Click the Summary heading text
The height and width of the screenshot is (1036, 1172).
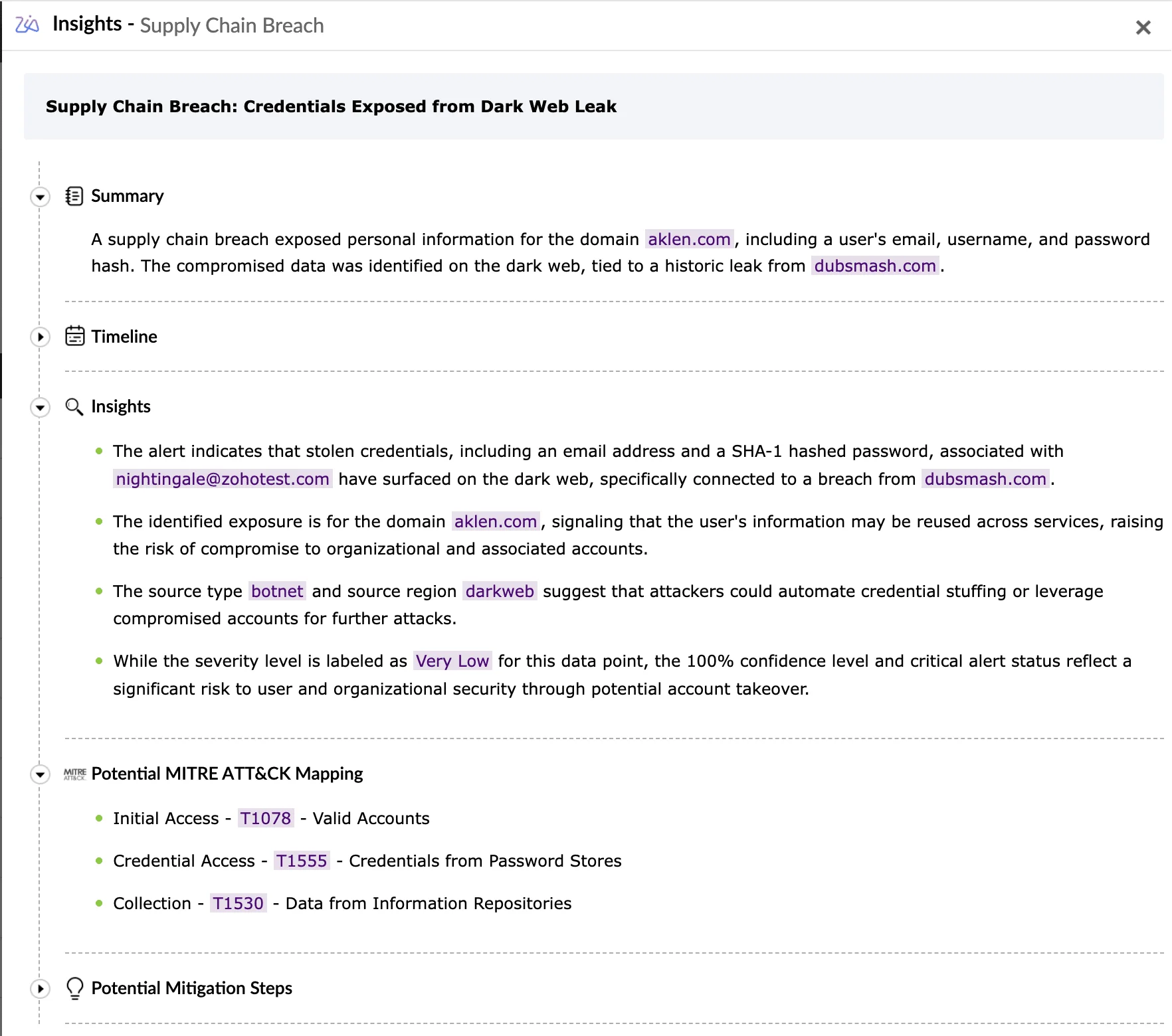[x=128, y=196]
